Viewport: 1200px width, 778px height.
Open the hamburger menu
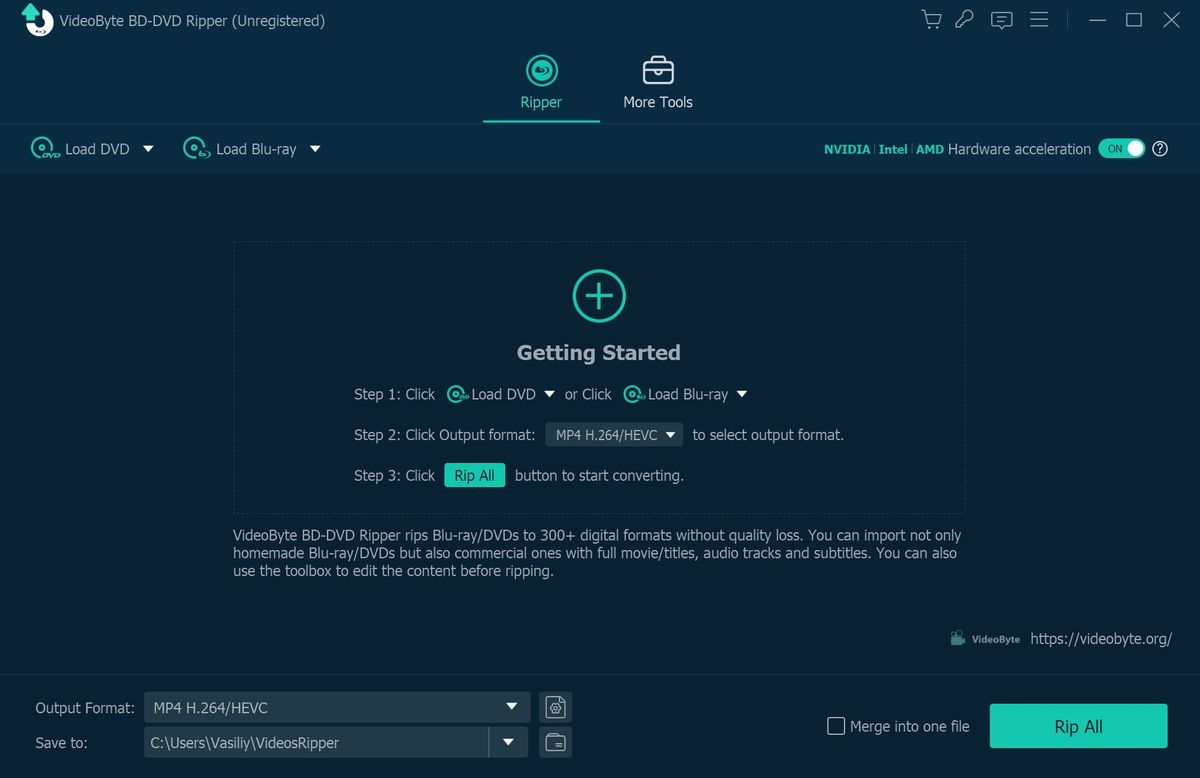coord(1039,19)
